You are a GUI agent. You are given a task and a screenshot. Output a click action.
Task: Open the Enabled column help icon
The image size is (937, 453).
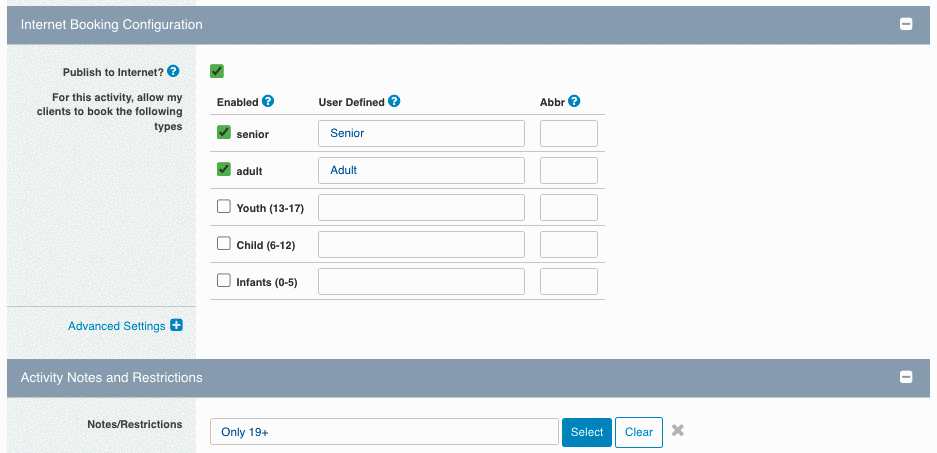point(268,101)
